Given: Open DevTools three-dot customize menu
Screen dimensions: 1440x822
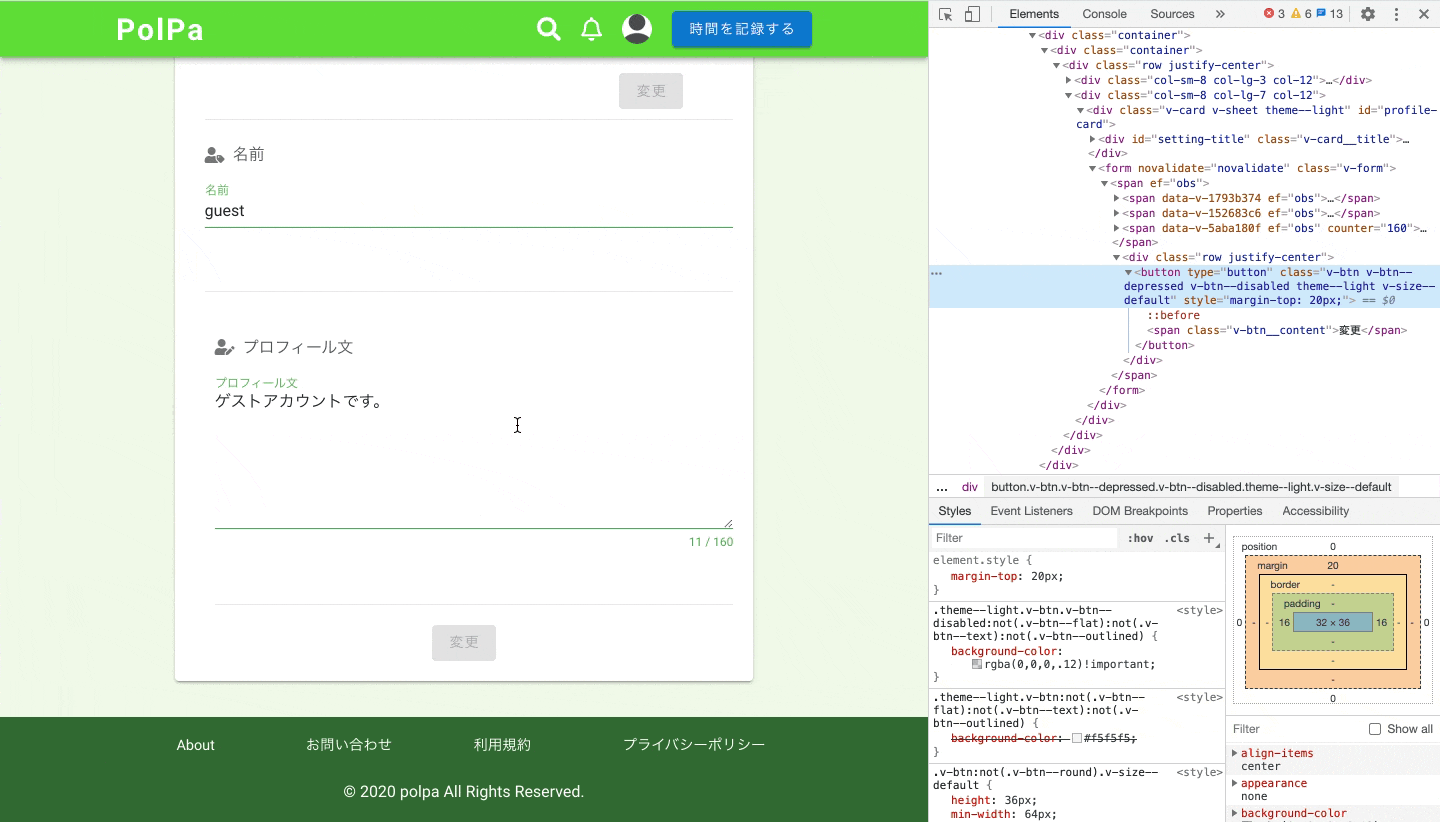Looking at the screenshot, I should (x=1396, y=14).
